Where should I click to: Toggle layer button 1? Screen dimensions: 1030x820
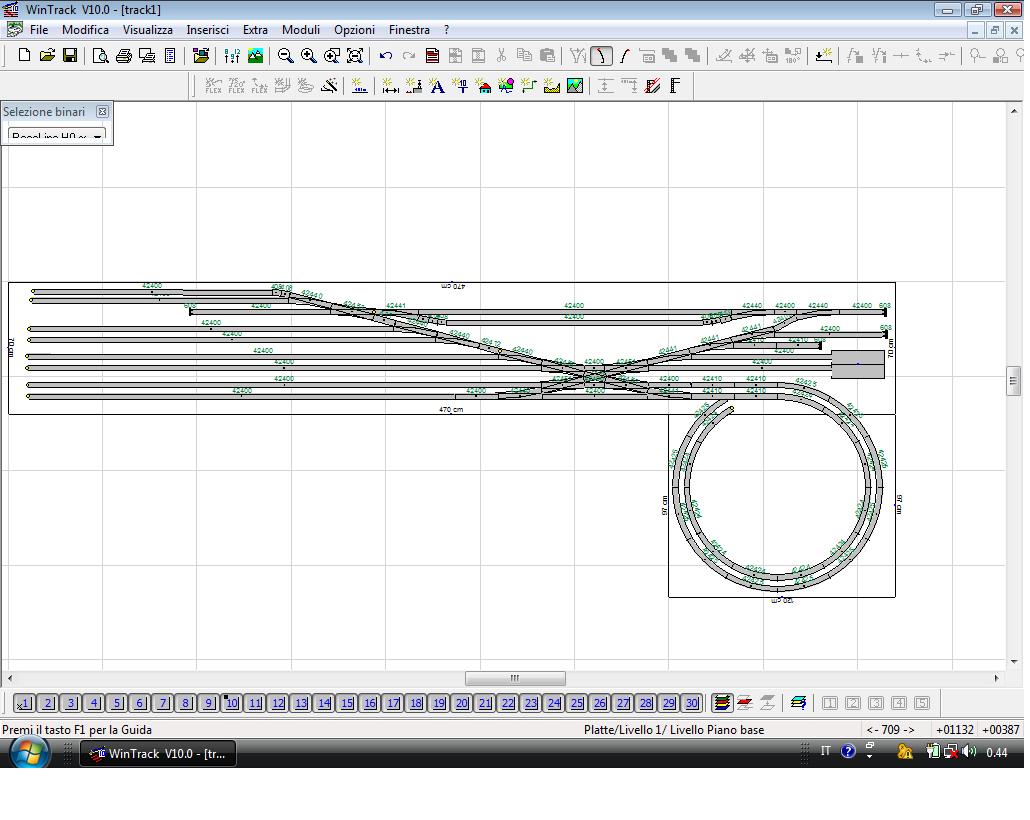24,703
